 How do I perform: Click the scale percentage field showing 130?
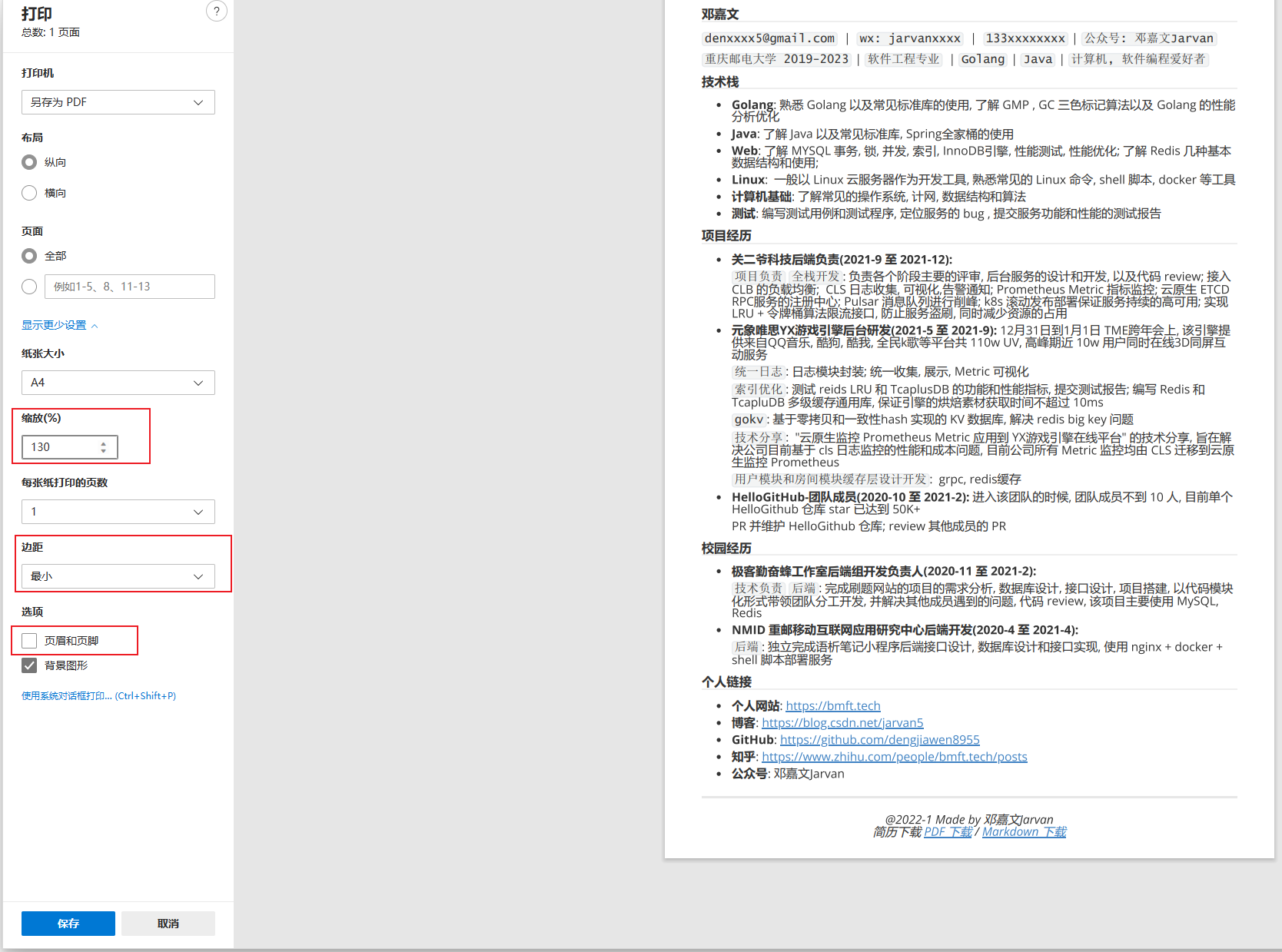pos(69,447)
